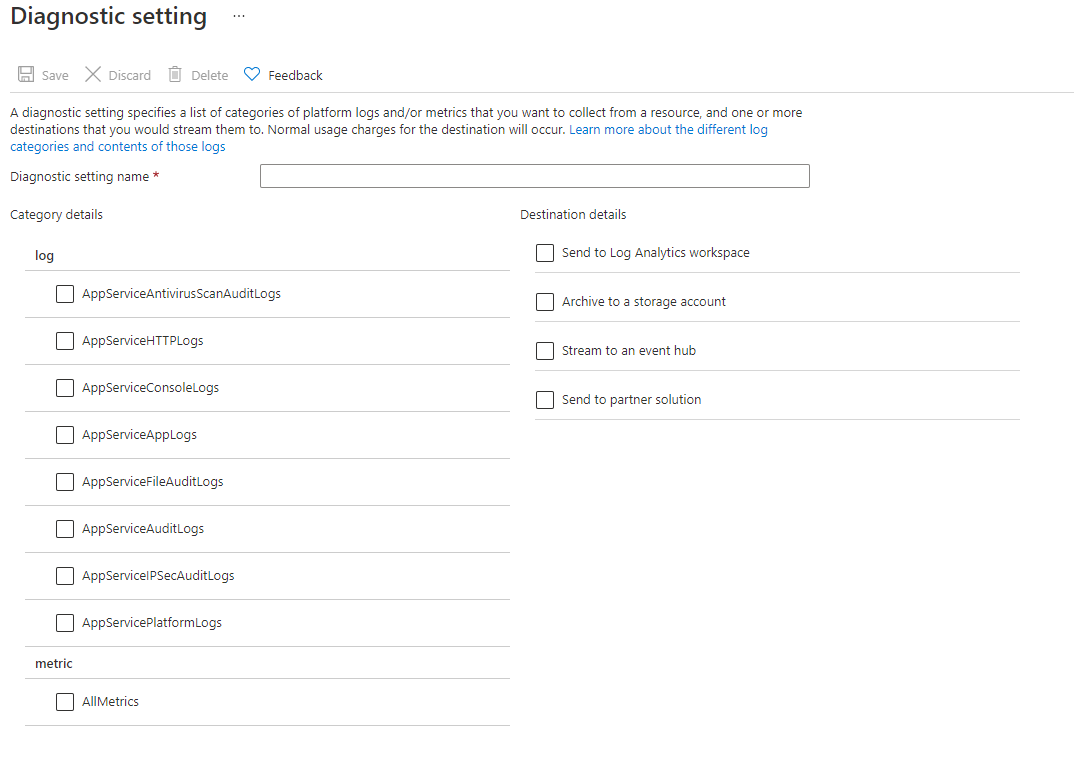Click the AppServiceAuditLogs label text
Image resolution: width=1074 pixels, height=759 pixels.
click(x=143, y=529)
